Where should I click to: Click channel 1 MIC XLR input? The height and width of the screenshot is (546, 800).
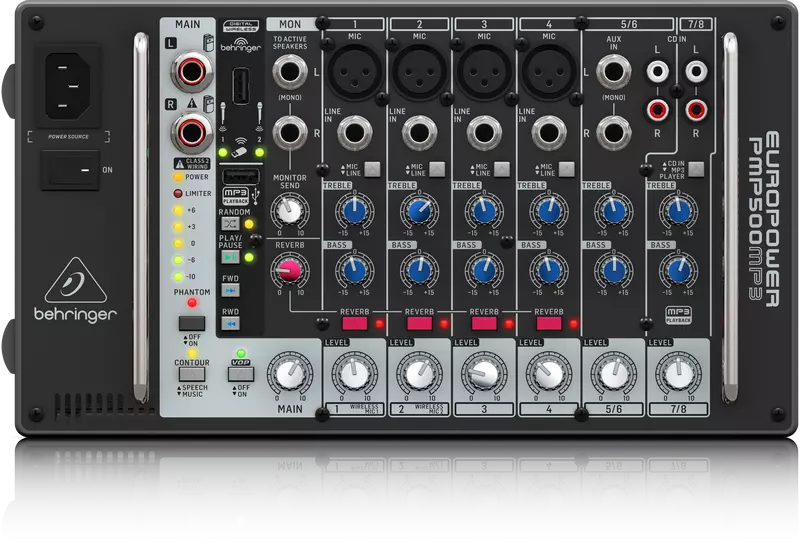pyautogui.click(x=355, y=72)
